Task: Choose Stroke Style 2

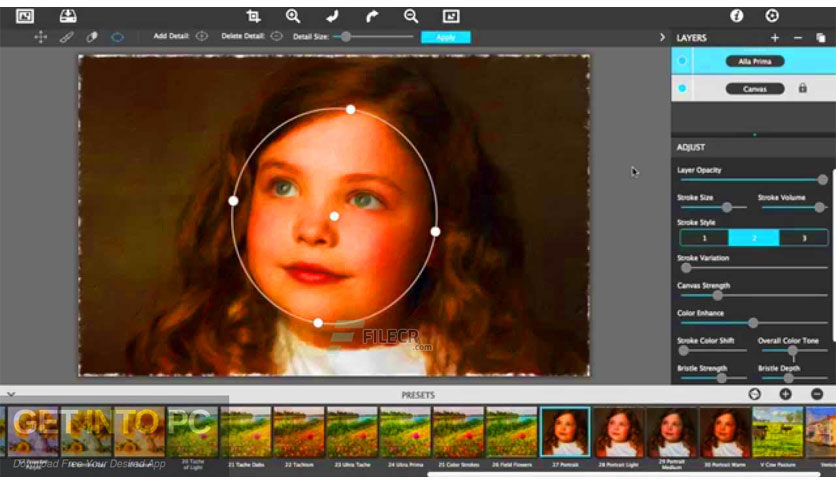Action: coord(754,238)
